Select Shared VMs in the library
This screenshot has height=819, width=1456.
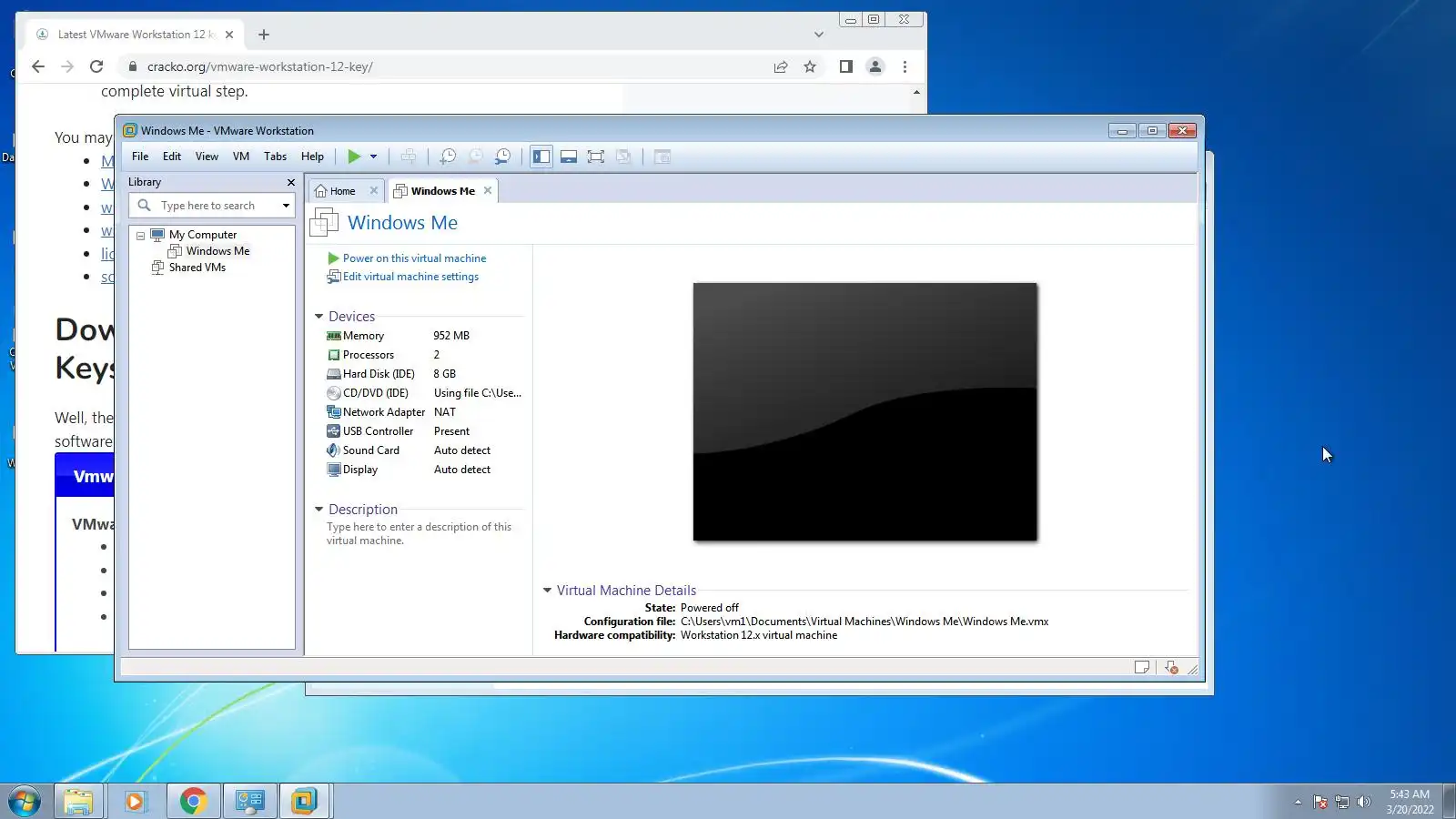click(x=197, y=268)
